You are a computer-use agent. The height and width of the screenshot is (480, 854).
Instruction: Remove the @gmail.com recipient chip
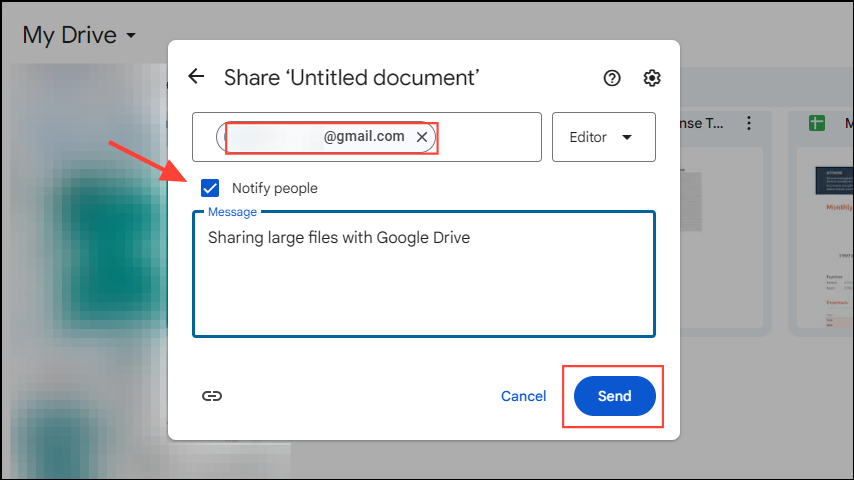422,137
